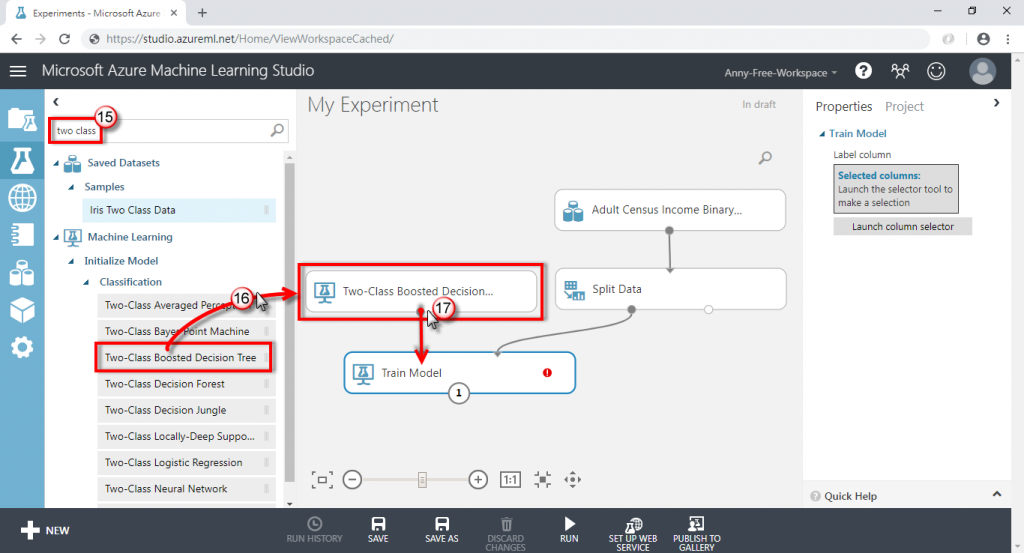
Task: Select Two-Class Decision Forest module
Action: (186, 384)
